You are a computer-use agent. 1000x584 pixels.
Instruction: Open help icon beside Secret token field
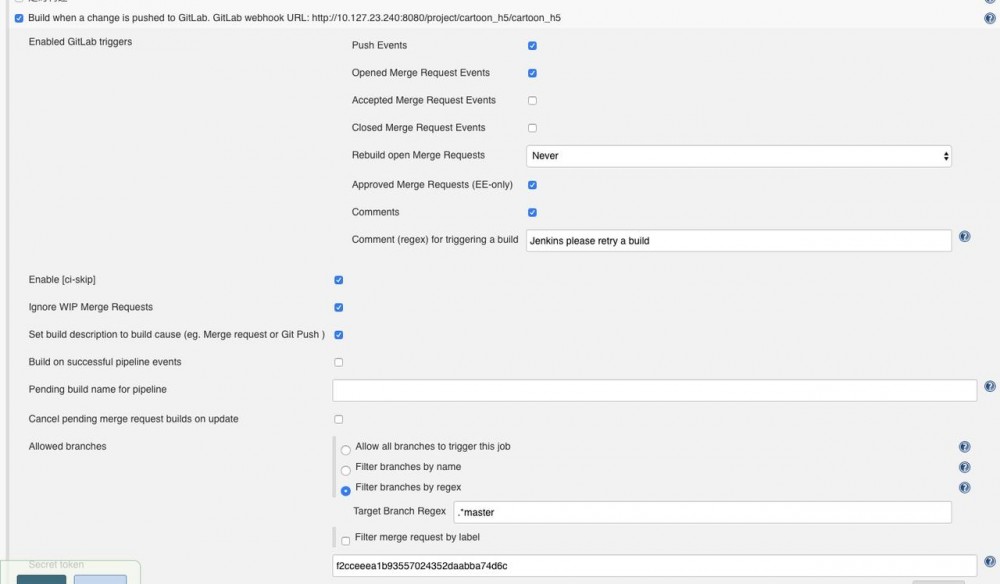990,562
